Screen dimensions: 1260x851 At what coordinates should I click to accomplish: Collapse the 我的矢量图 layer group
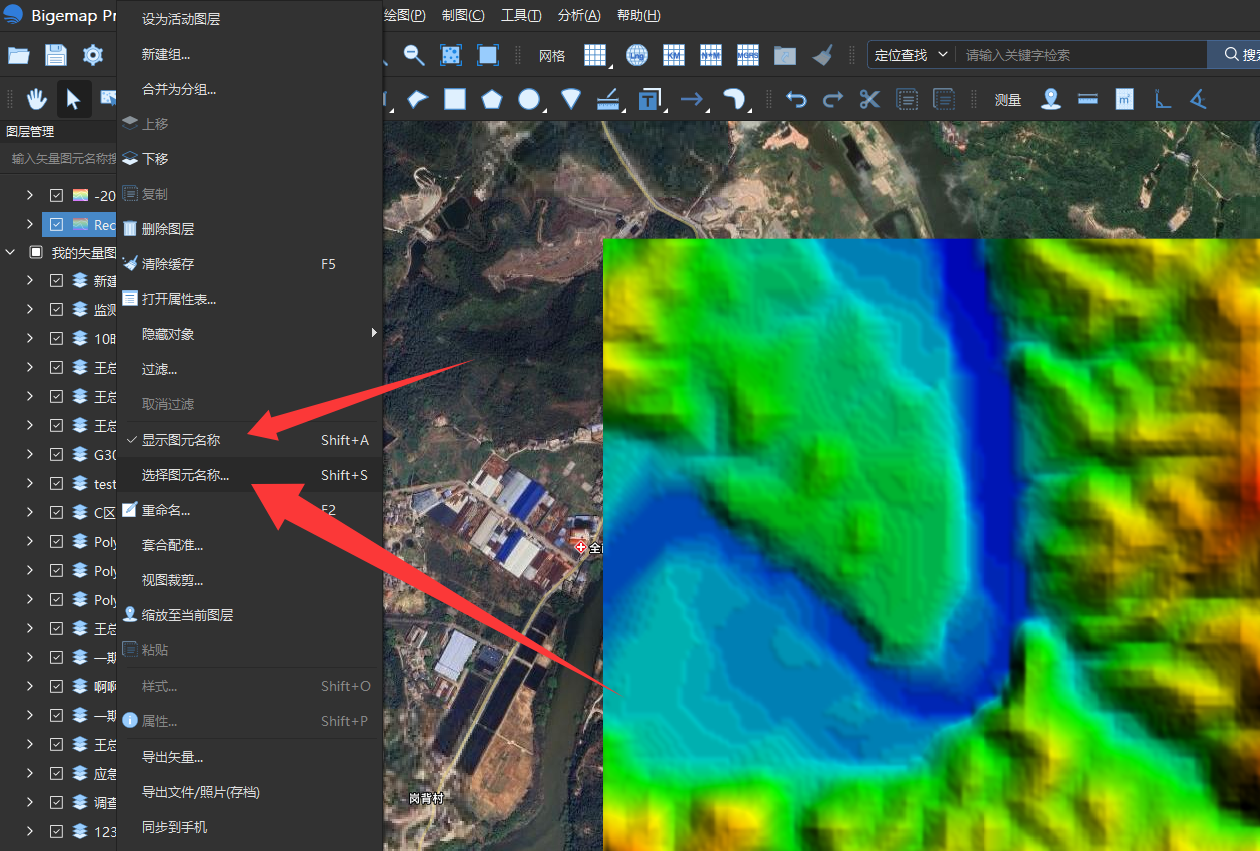point(11,252)
